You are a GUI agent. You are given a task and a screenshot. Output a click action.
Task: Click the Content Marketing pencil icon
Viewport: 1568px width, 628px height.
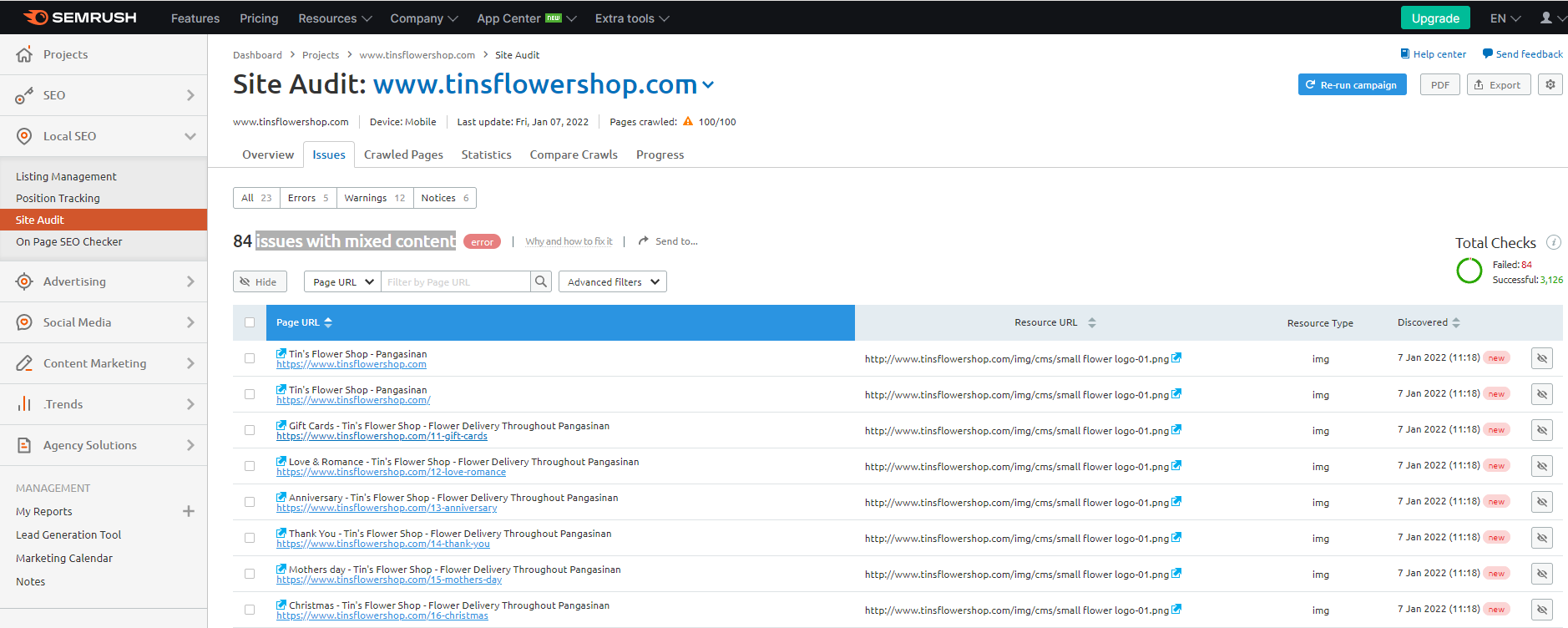click(24, 363)
